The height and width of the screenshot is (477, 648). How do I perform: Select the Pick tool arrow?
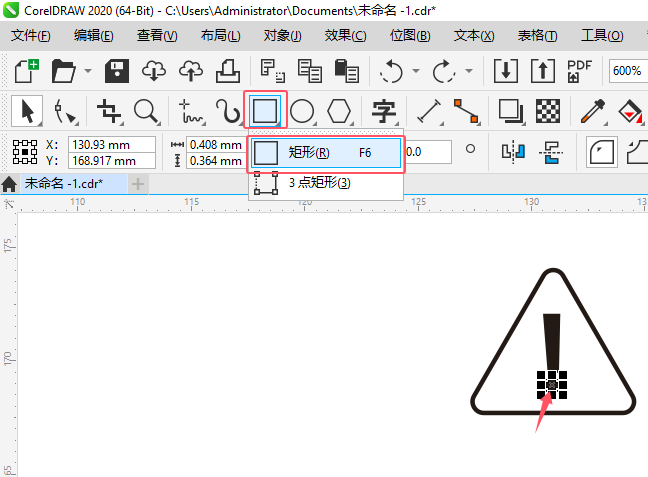tap(27, 111)
